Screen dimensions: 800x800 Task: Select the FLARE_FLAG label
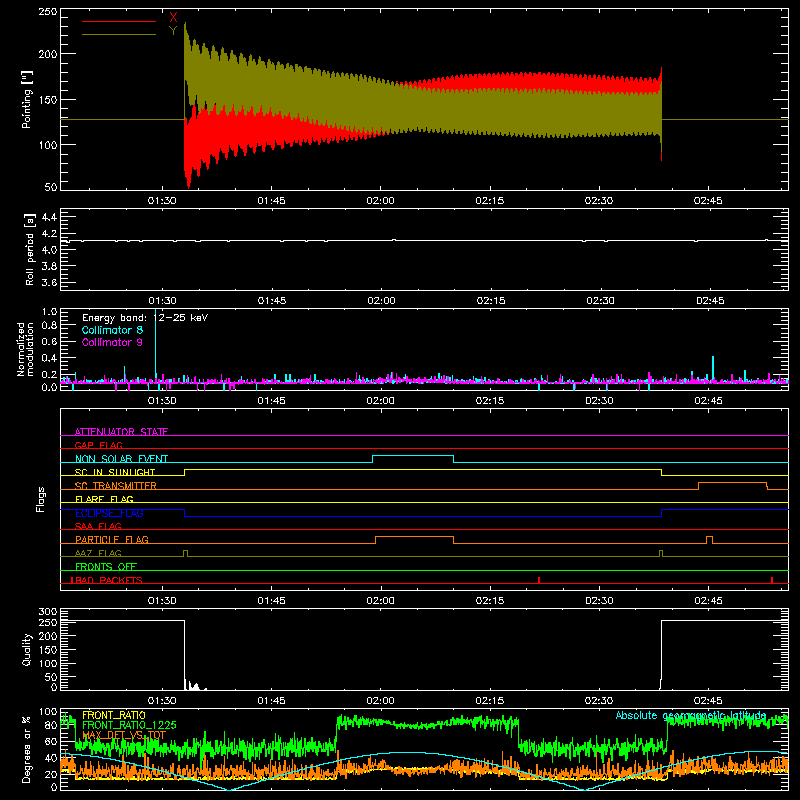click(104, 499)
